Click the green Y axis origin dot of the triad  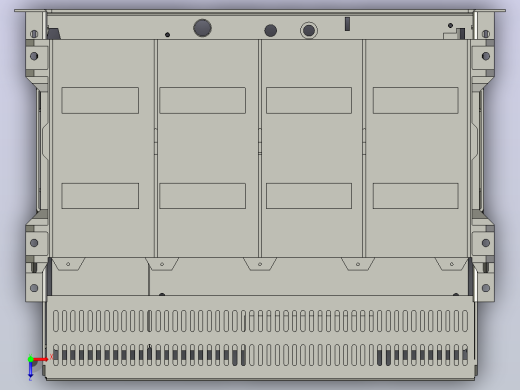pyautogui.click(x=31, y=359)
